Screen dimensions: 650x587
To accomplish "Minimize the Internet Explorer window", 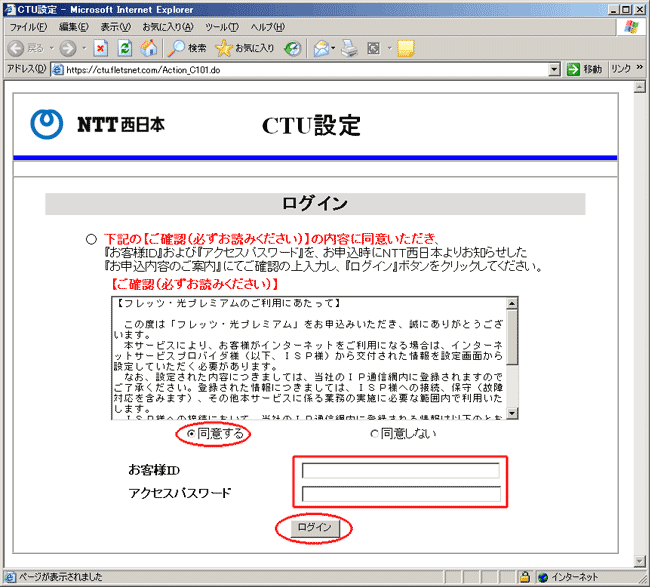I will pos(614,9).
